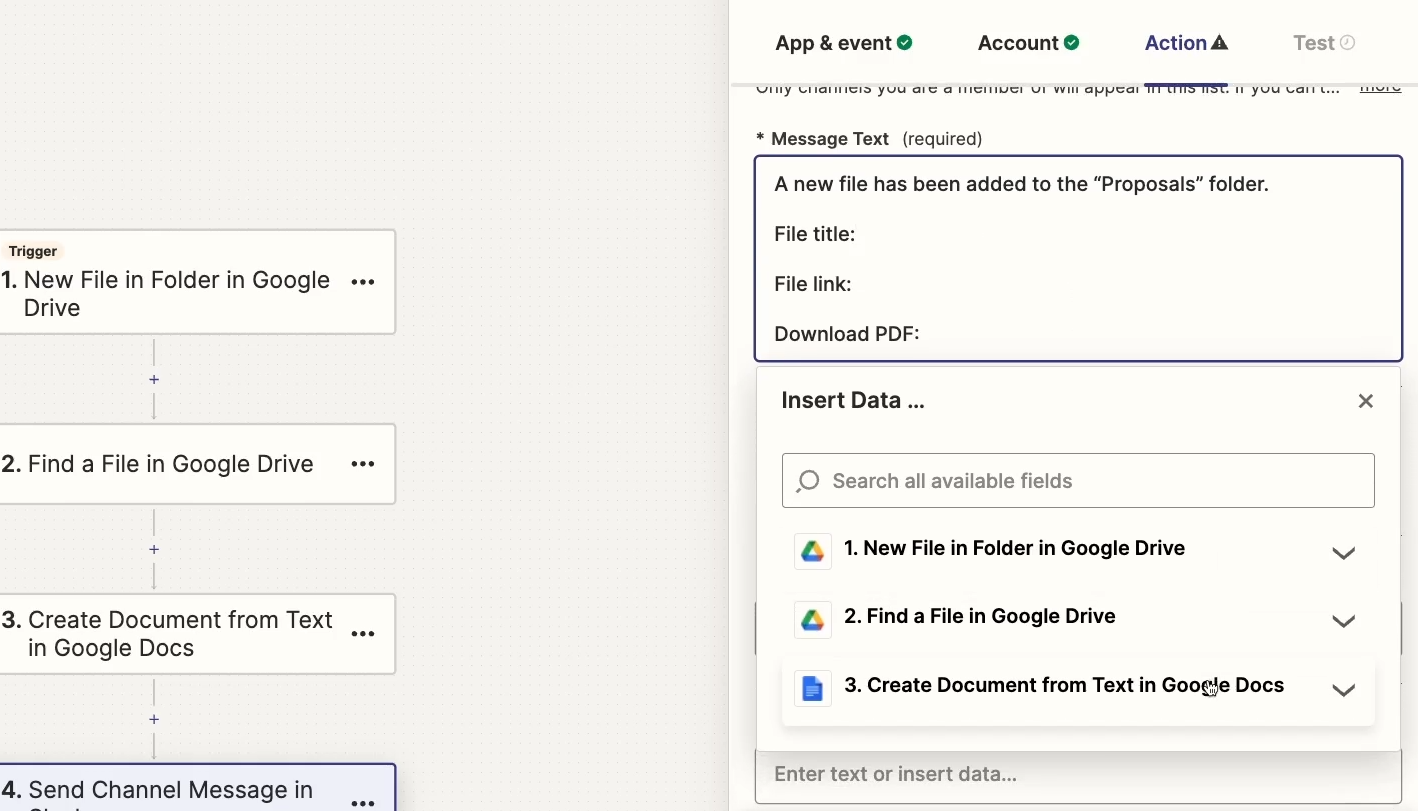This screenshot has height=811, width=1418.
Task: Click the more link in channel description
Action: coord(1380,87)
